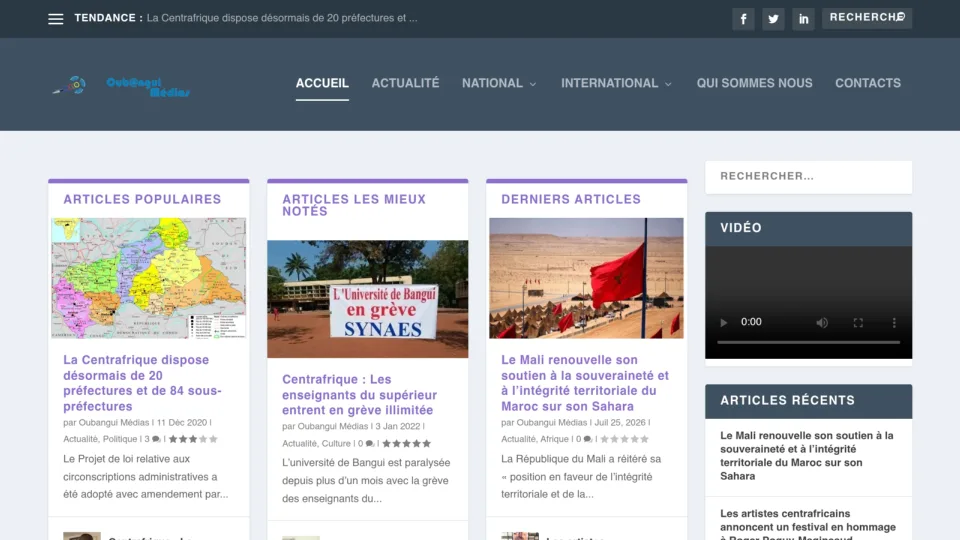
Task: Open the Twitter social icon
Action: (773, 19)
